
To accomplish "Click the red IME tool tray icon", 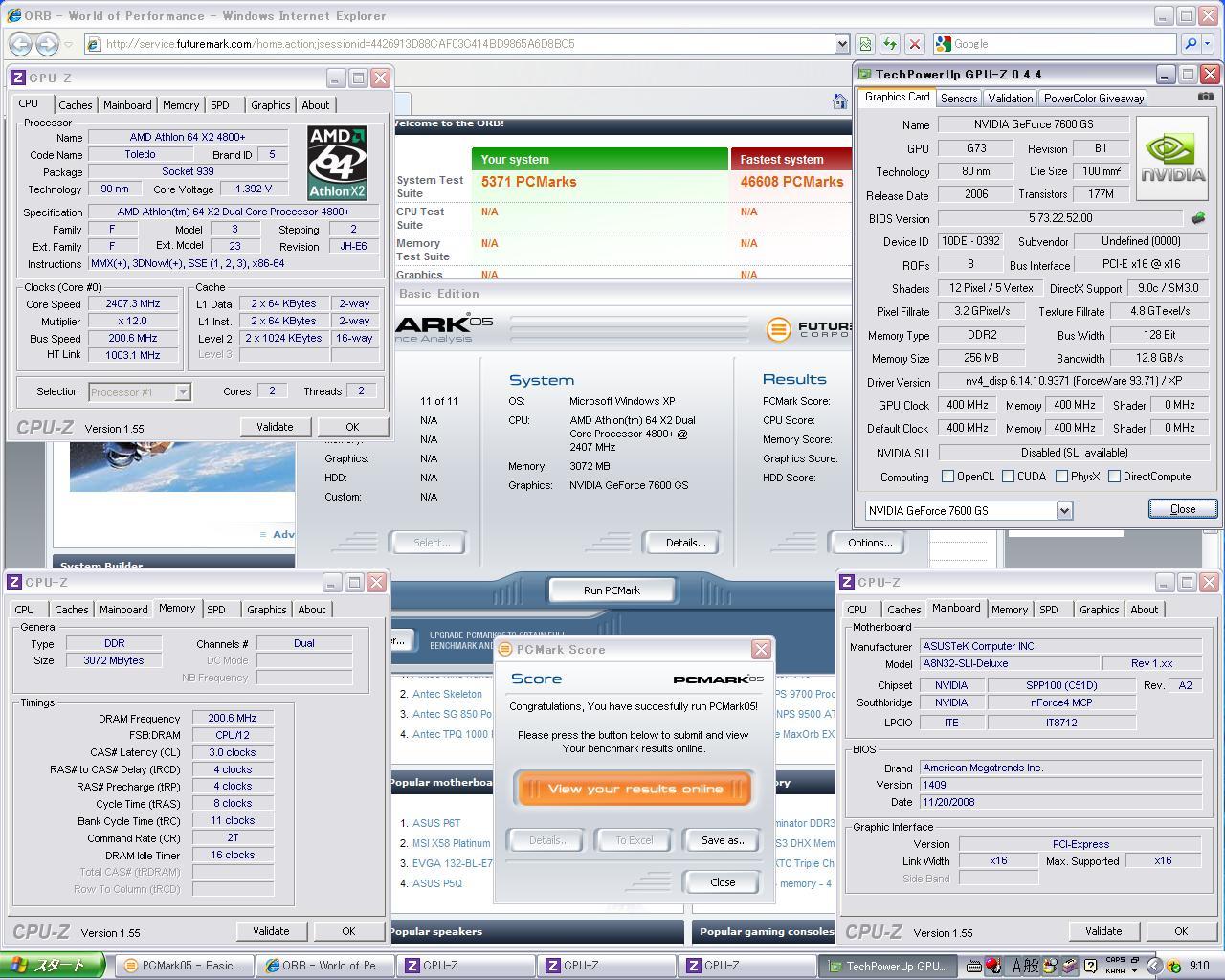I will [x=993, y=966].
